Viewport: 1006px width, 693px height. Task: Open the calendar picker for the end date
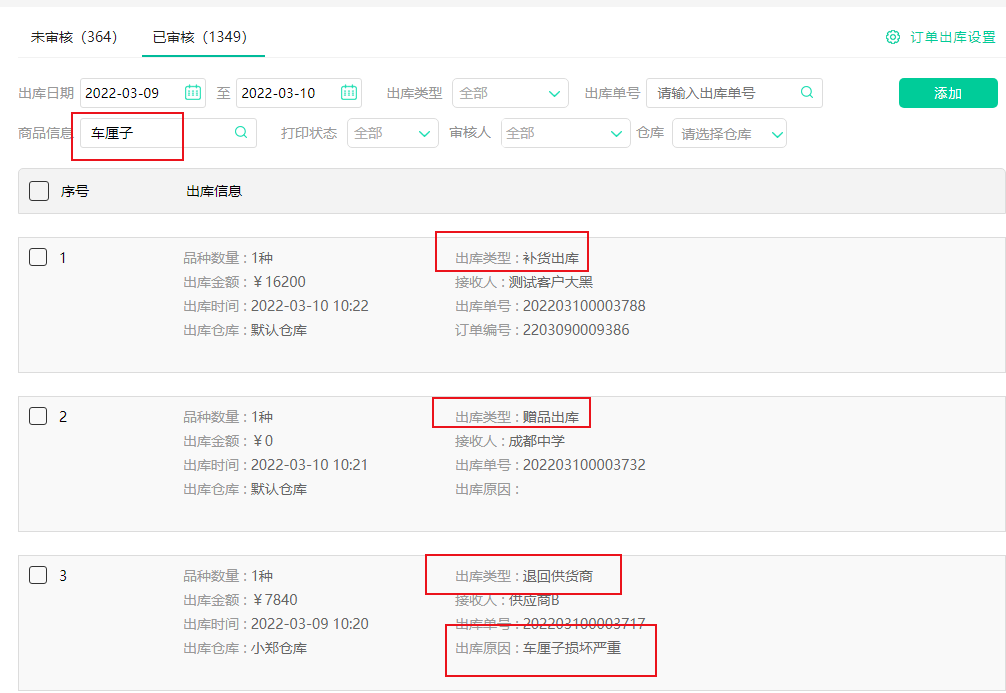(x=349, y=92)
